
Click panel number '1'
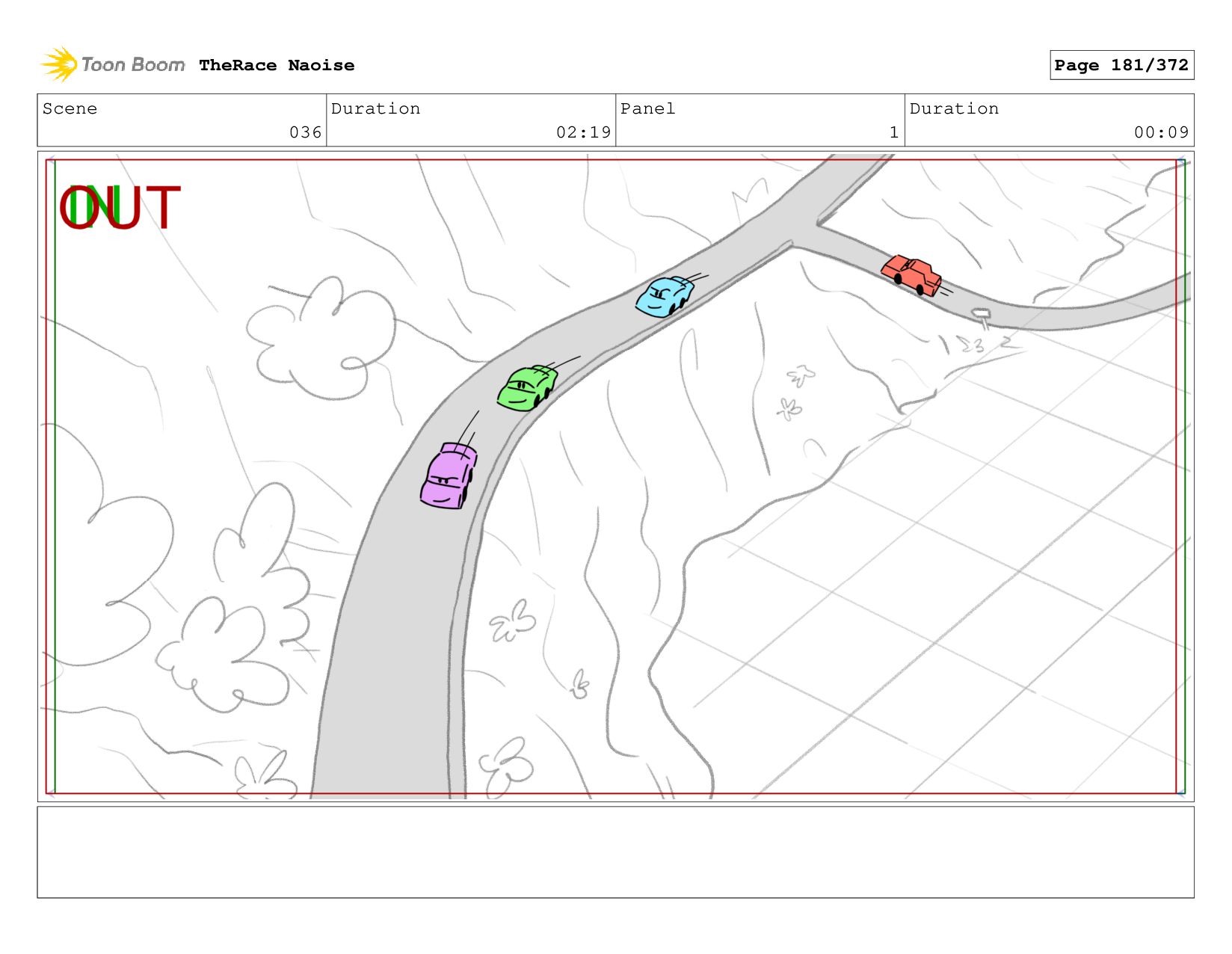point(893,132)
